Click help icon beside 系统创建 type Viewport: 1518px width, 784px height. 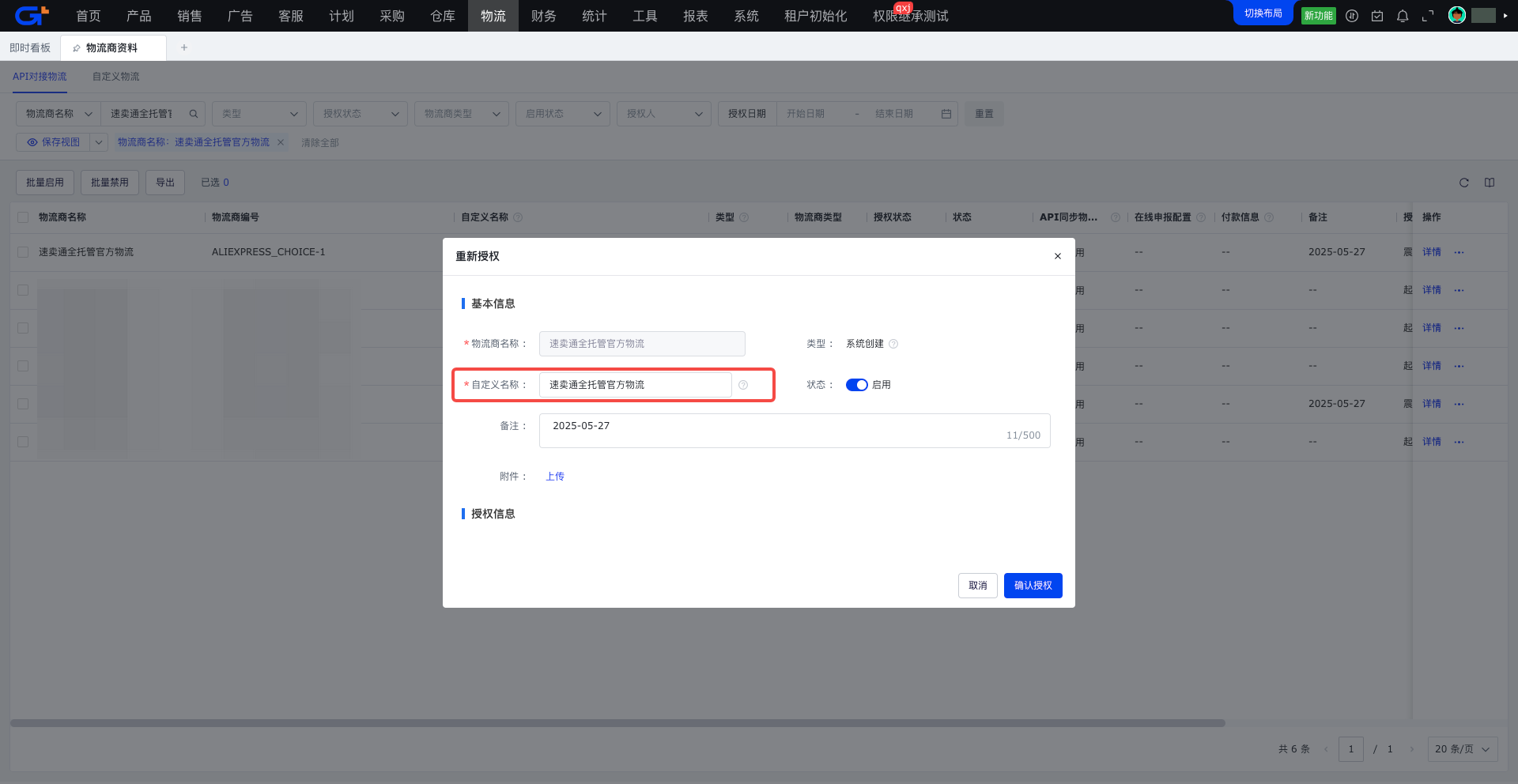coord(893,344)
